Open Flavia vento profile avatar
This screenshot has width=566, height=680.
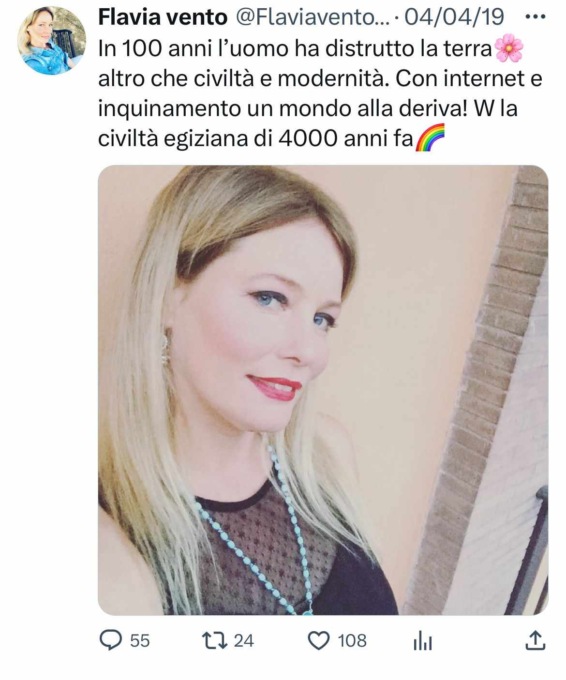pyautogui.click(x=52, y=40)
